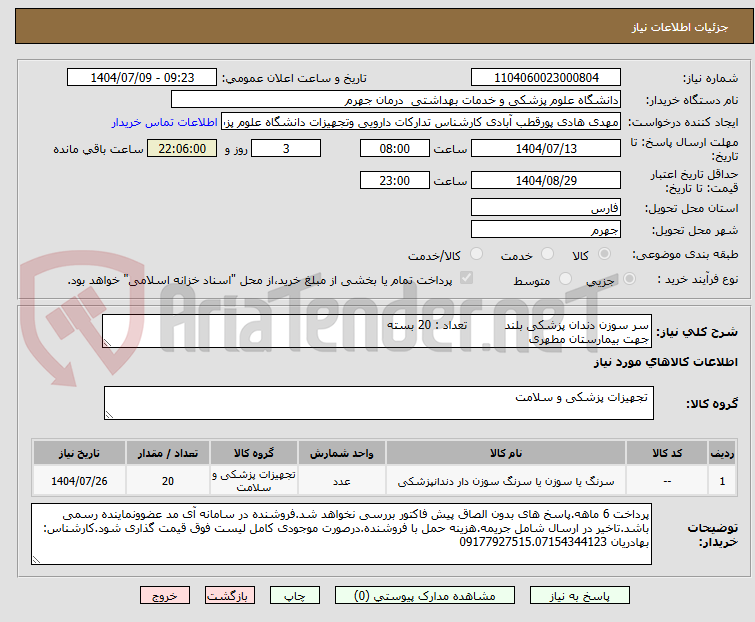This screenshot has width=755, height=622.
Task: Click the days remaining field showing 3
Action: [286, 148]
